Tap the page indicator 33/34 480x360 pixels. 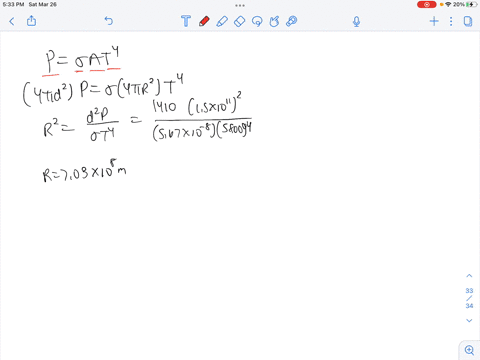point(469,298)
